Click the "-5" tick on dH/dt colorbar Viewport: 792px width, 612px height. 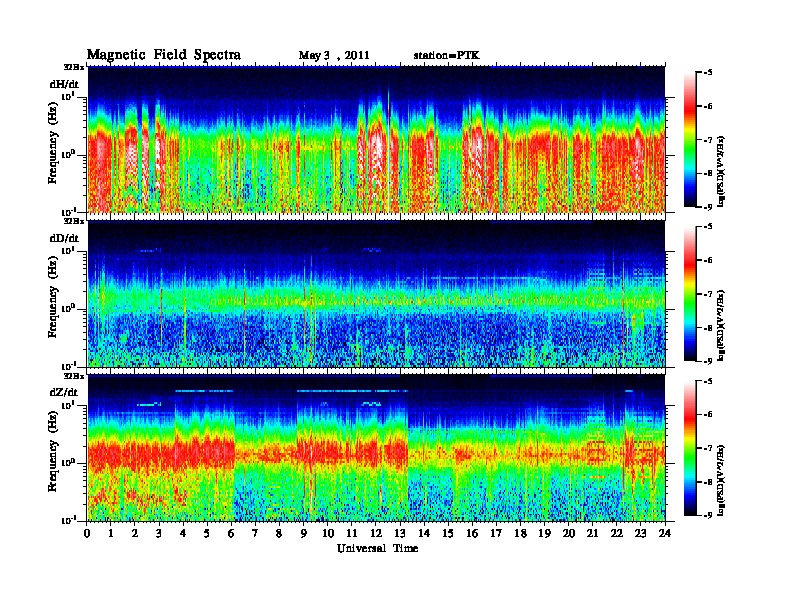(x=709, y=73)
